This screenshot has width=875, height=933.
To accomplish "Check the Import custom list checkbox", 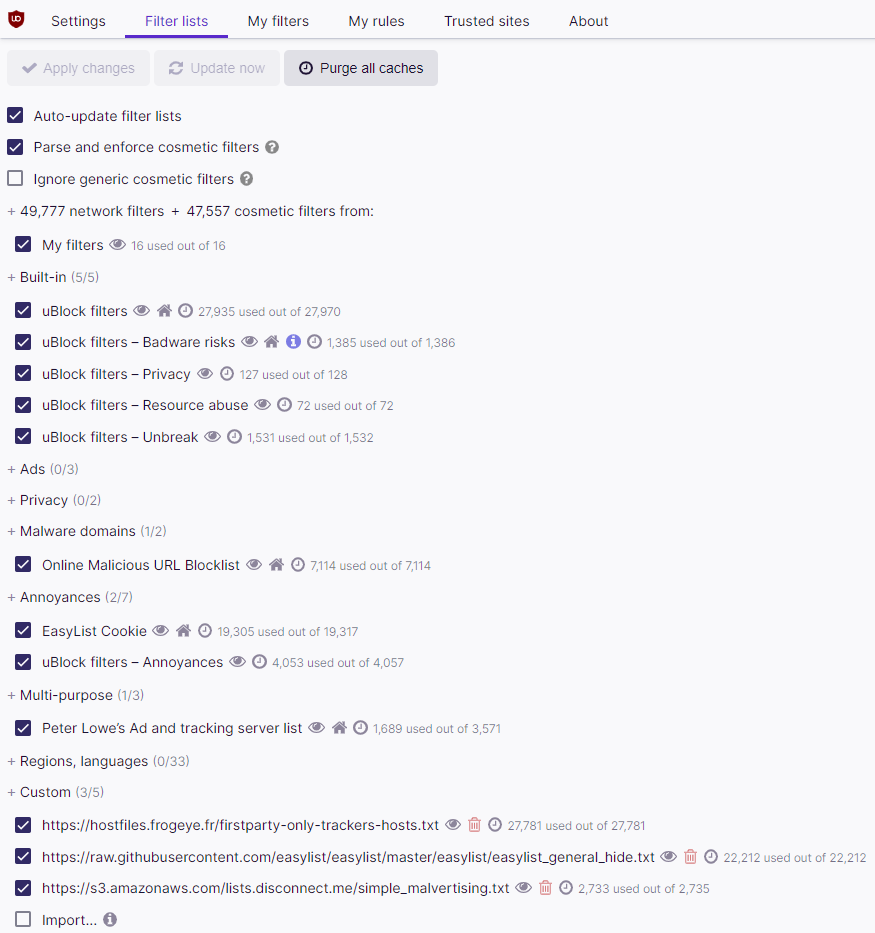I will tap(23, 919).
